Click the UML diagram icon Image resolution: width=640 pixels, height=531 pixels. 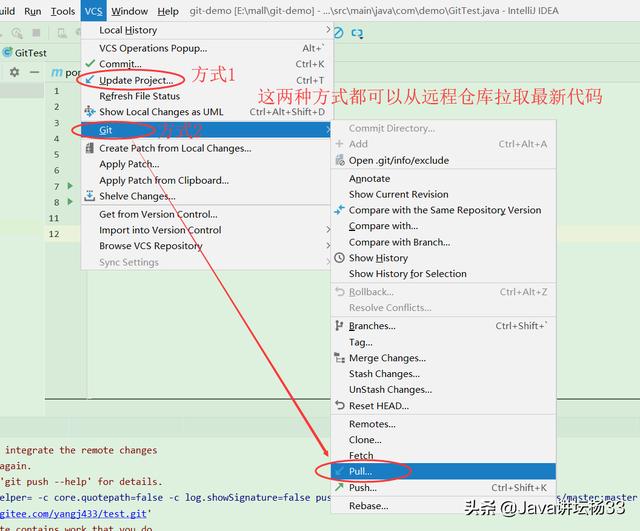click(90, 111)
